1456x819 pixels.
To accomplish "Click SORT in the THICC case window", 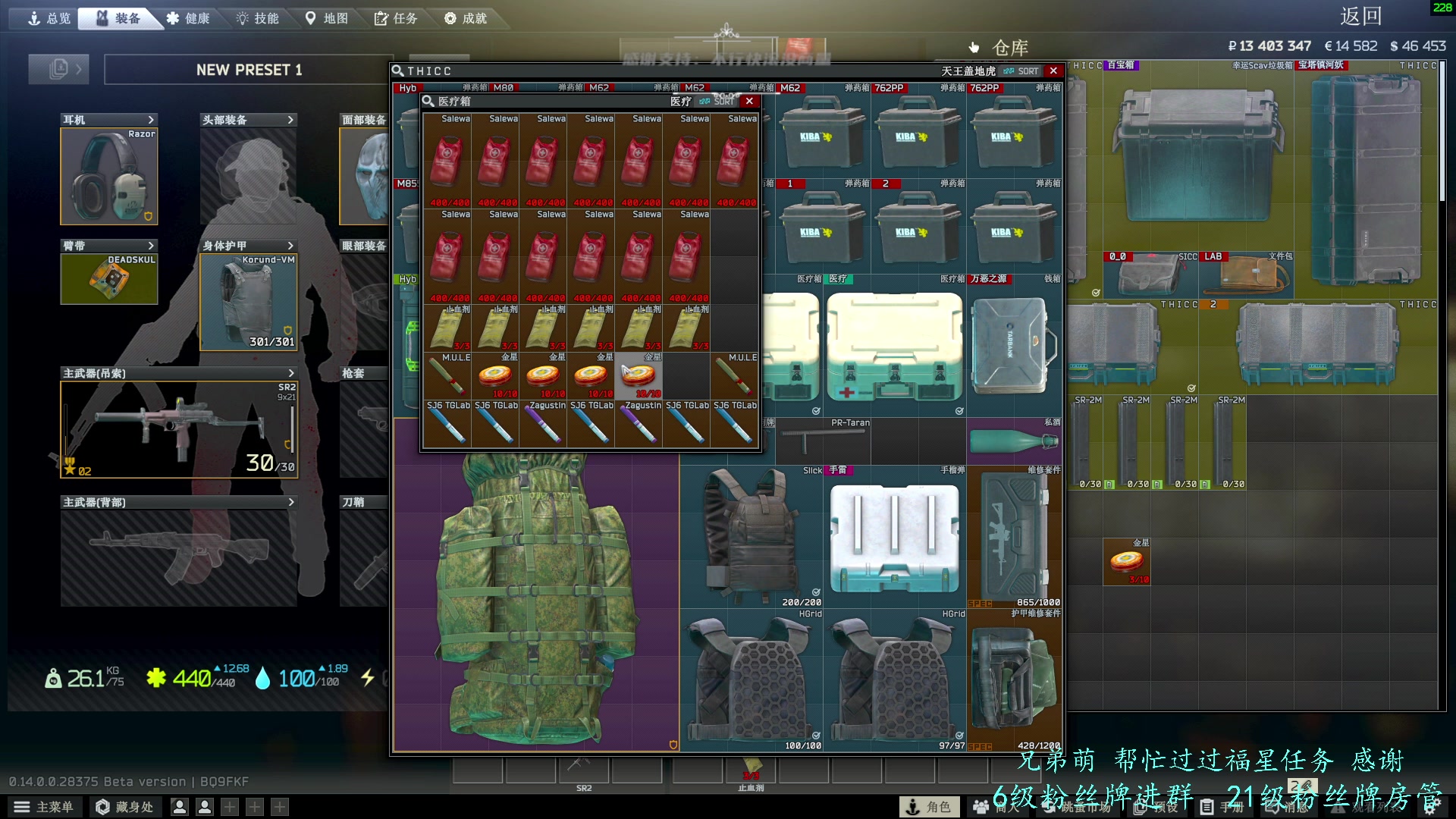I will pyautogui.click(x=1021, y=71).
